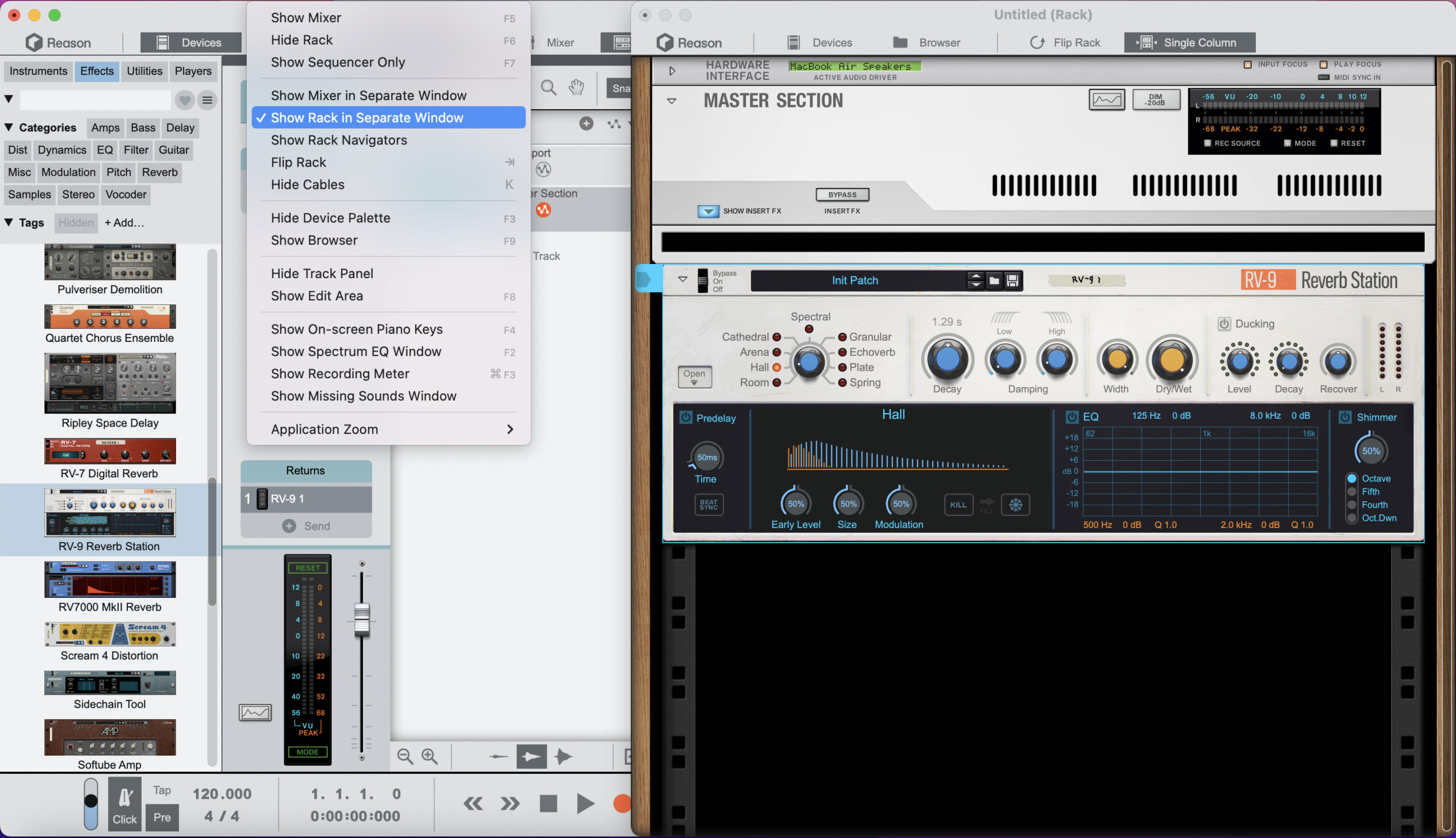Click the rewind transport button
The image size is (1456, 838).
473,803
